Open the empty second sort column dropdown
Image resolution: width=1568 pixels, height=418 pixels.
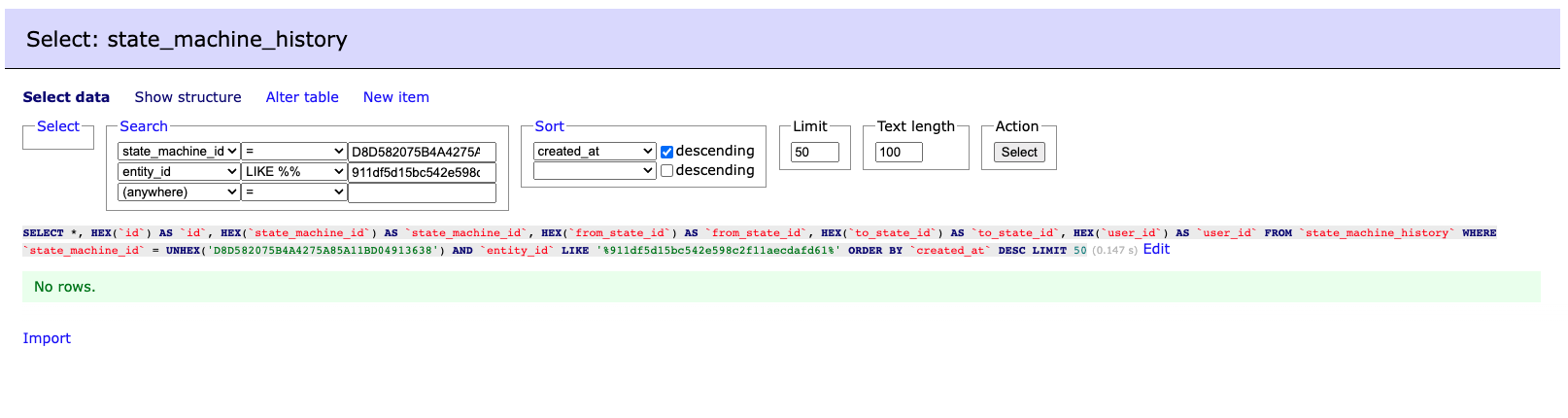595,171
